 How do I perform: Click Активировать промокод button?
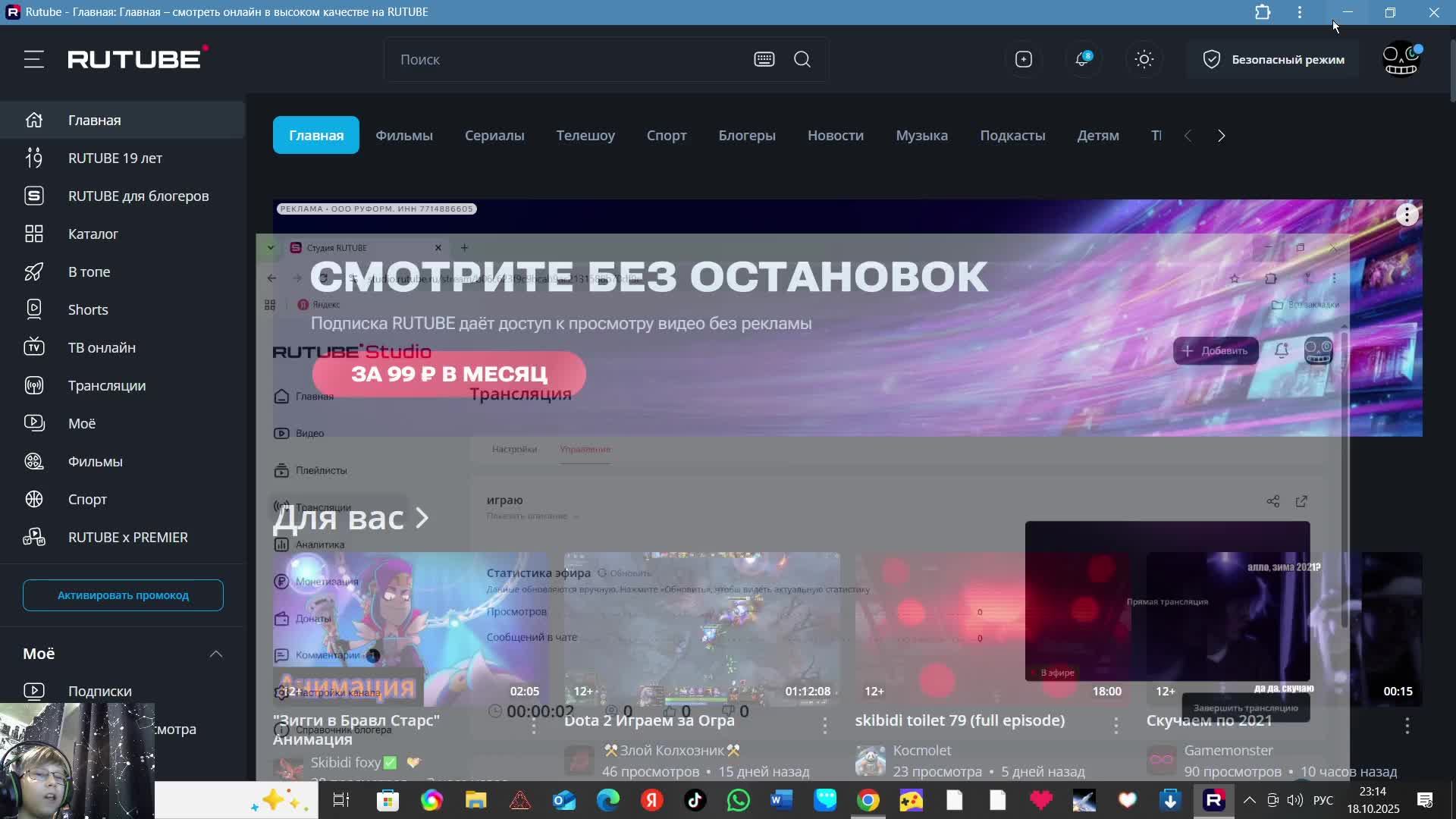click(123, 595)
